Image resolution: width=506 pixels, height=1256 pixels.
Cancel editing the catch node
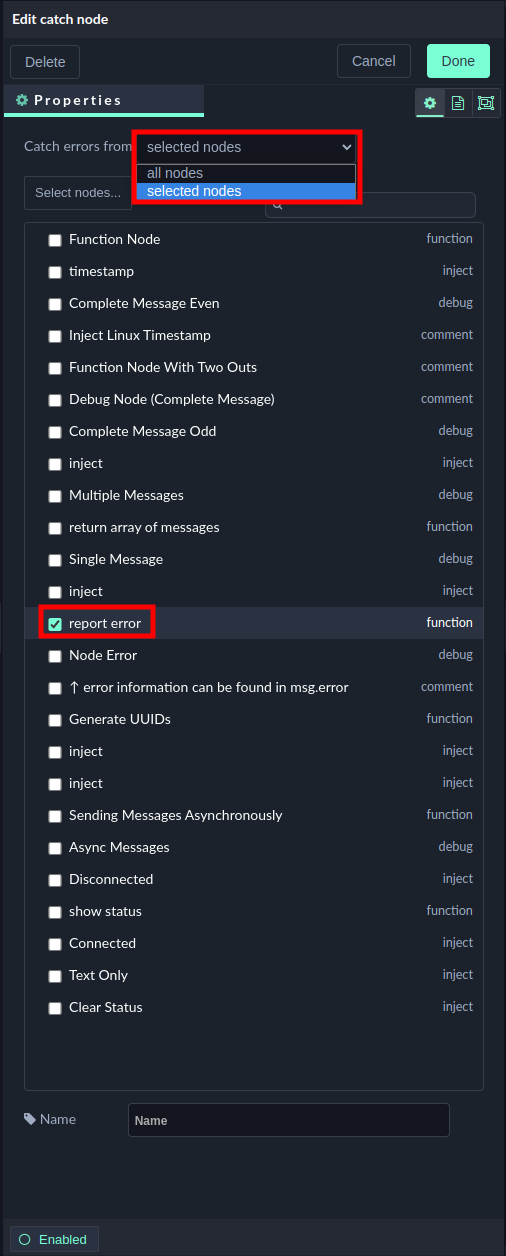pyautogui.click(x=374, y=61)
